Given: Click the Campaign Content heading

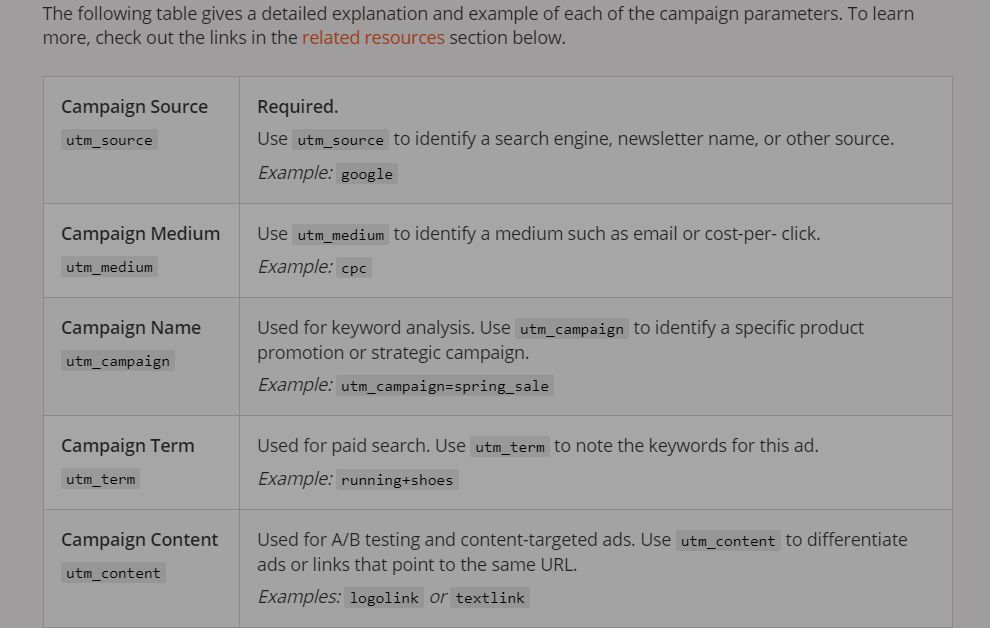Looking at the screenshot, I should [x=140, y=540].
